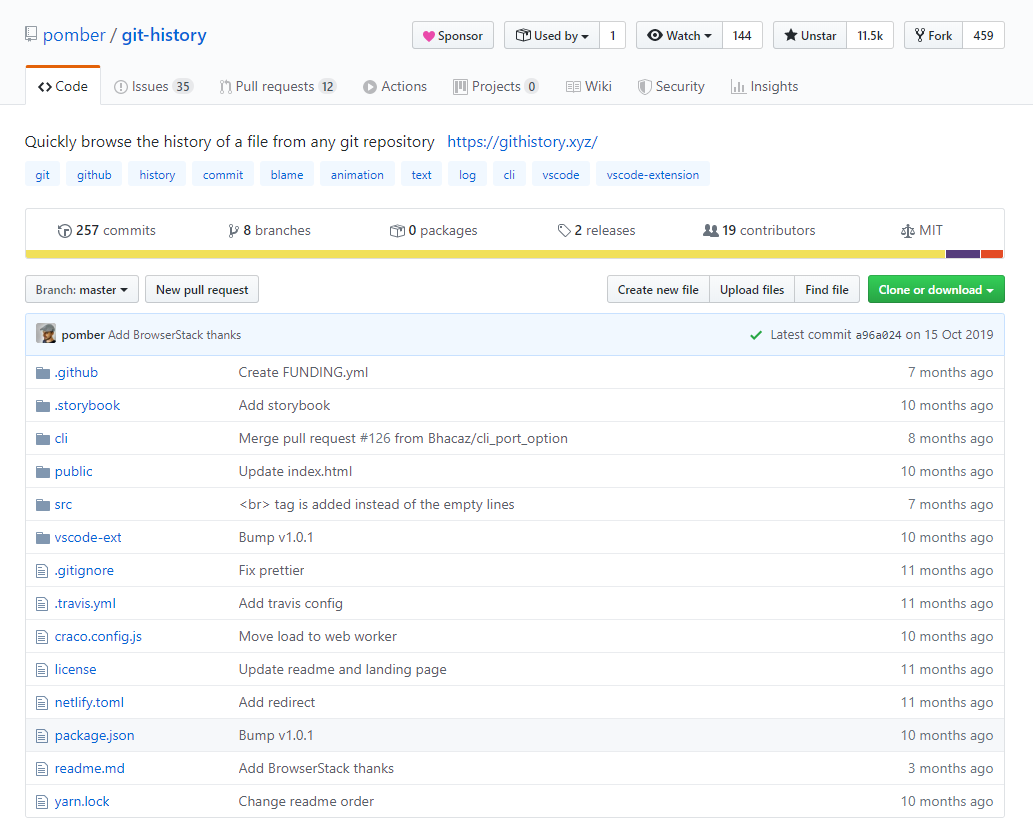Click the packages box icon
The image size is (1033, 825).
tap(397, 231)
